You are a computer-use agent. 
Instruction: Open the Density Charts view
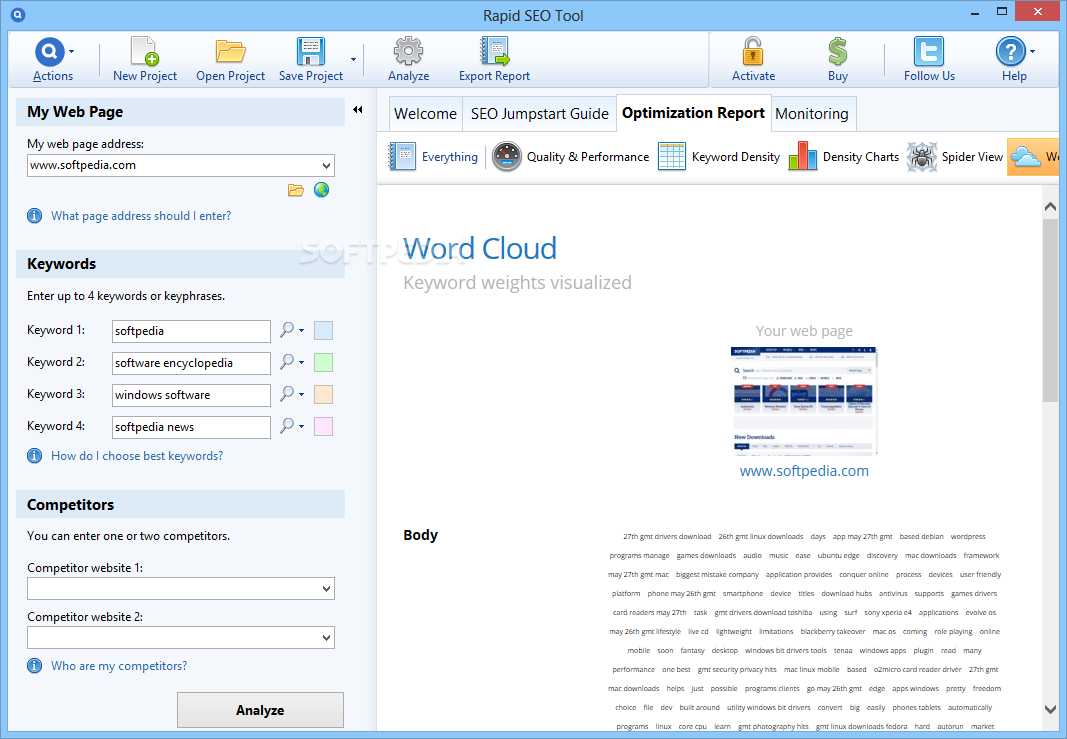(x=843, y=157)
